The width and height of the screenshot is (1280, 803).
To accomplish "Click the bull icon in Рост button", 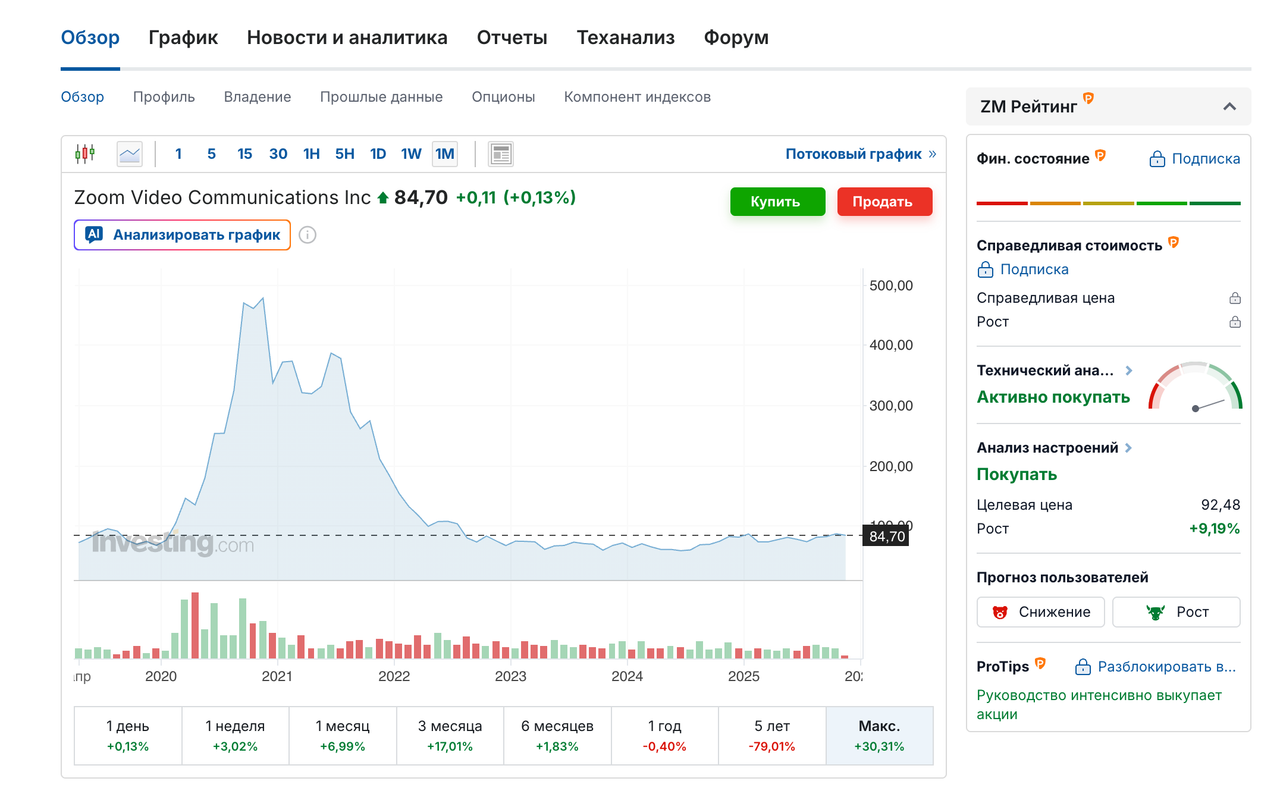I will (1156, 612).
